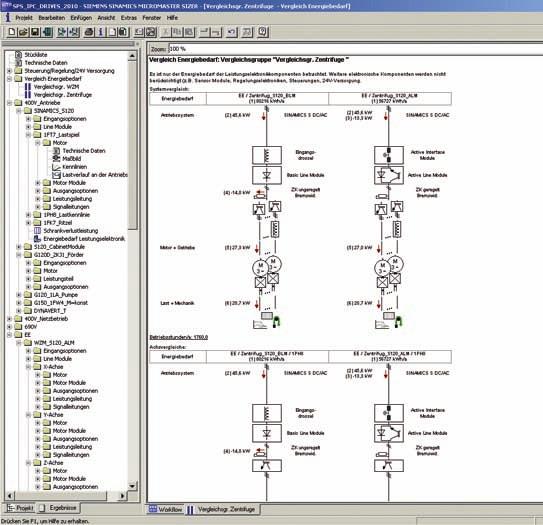Select the G150_1FW4_M=konst tree item
543x525 pixels.
pos(61,303)
